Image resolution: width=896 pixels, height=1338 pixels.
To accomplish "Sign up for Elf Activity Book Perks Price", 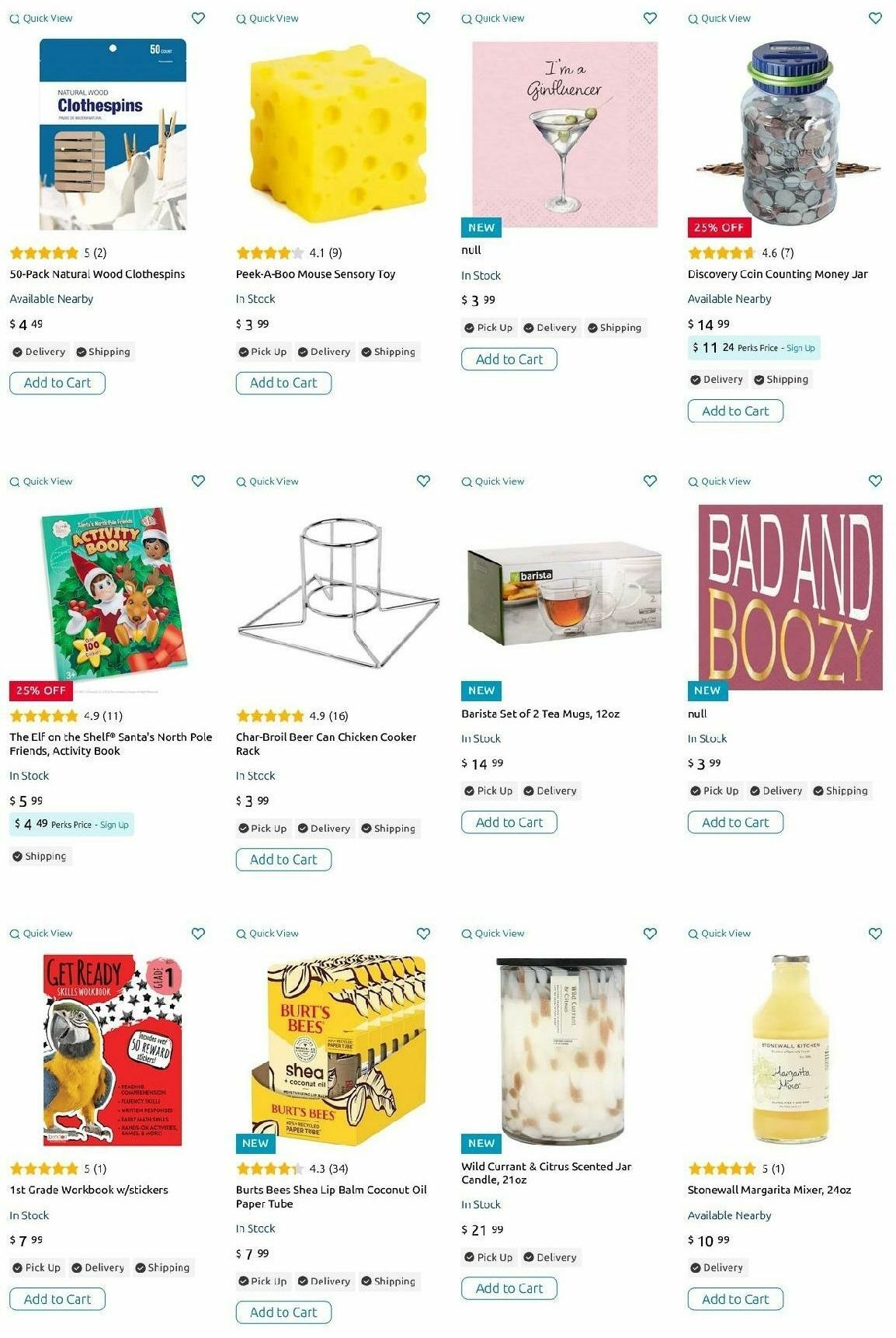I will point(114,825).
